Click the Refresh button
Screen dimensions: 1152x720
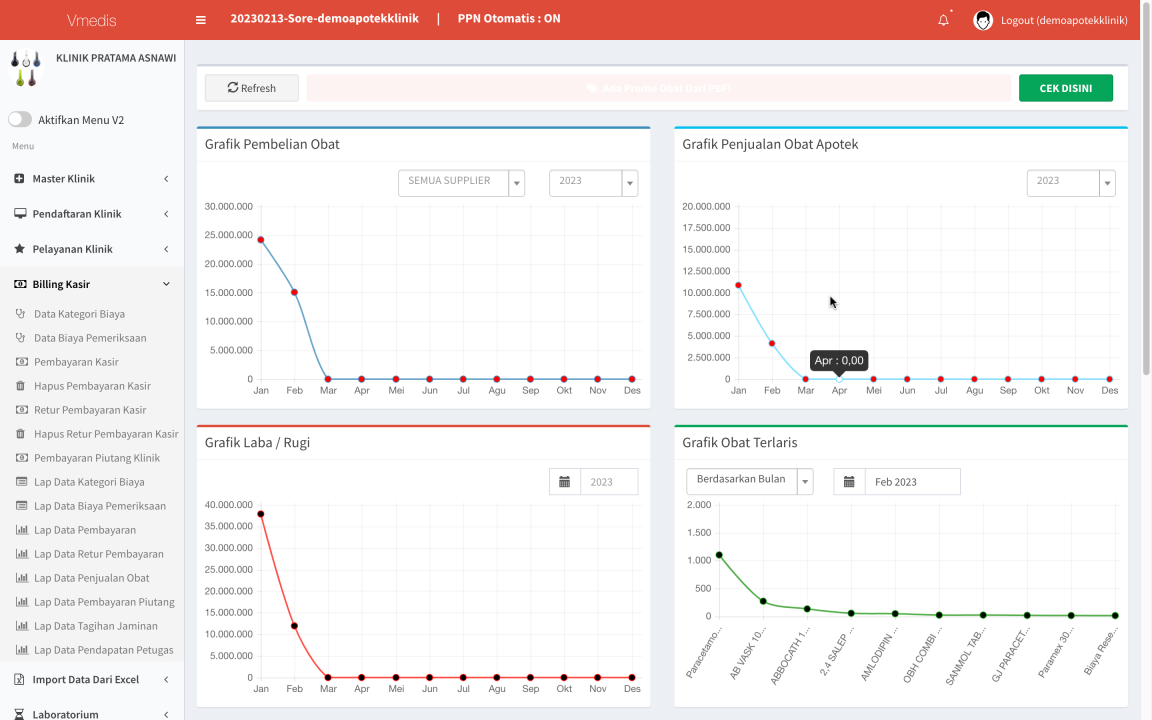[x=251, y=88]
